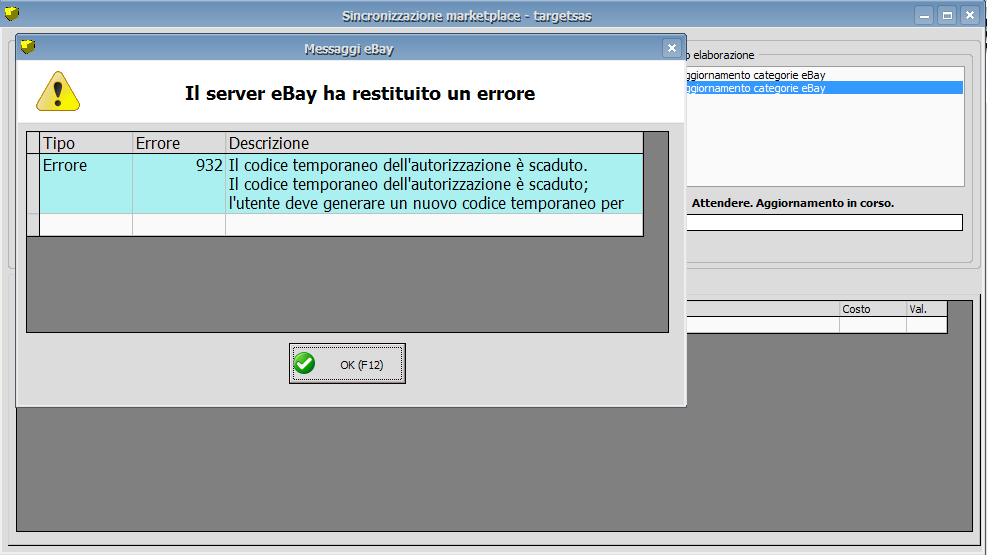Screen dimensions: 987x555
Task: Click the green checkmark icon on OK button
Action: (305, 363)
